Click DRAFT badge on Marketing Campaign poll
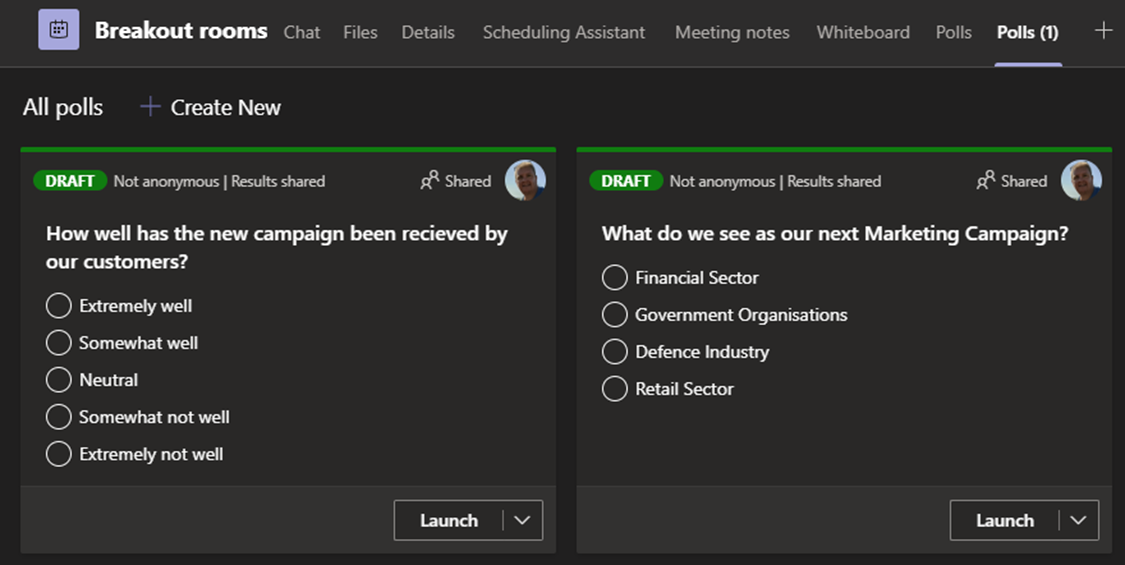The height and width of the screenshot is (565, 1125). click(626, 181)
